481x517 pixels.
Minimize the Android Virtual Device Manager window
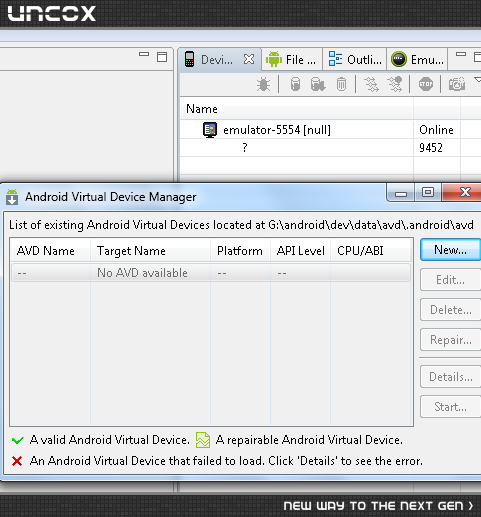[x=401, y=193]
